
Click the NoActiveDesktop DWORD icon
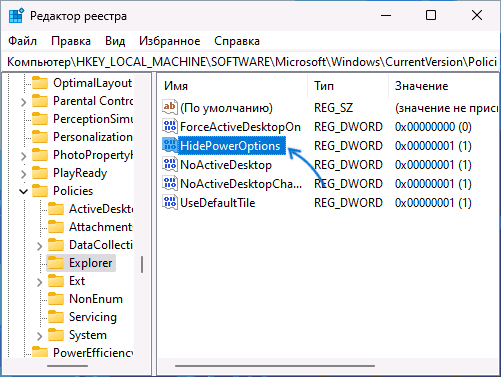[x=170, y=164]
